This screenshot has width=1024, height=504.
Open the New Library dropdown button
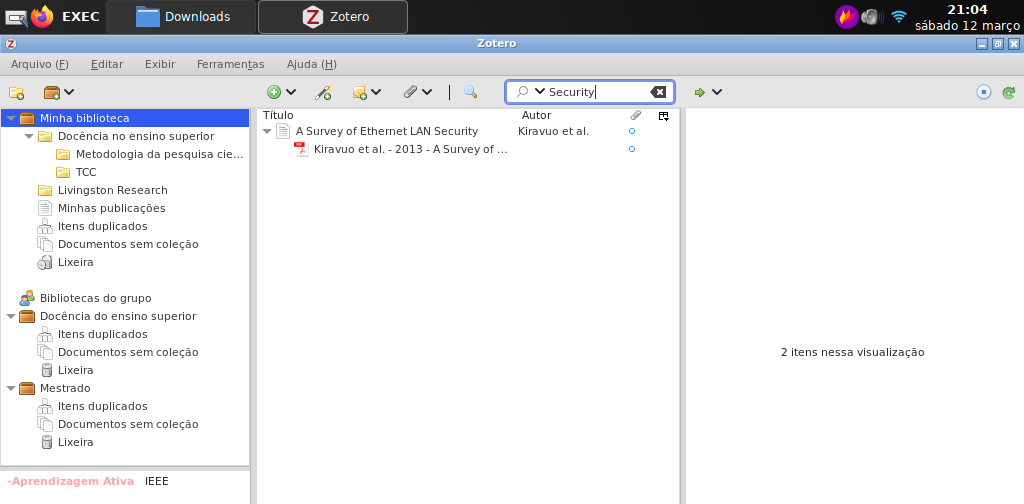coord(59,92)
